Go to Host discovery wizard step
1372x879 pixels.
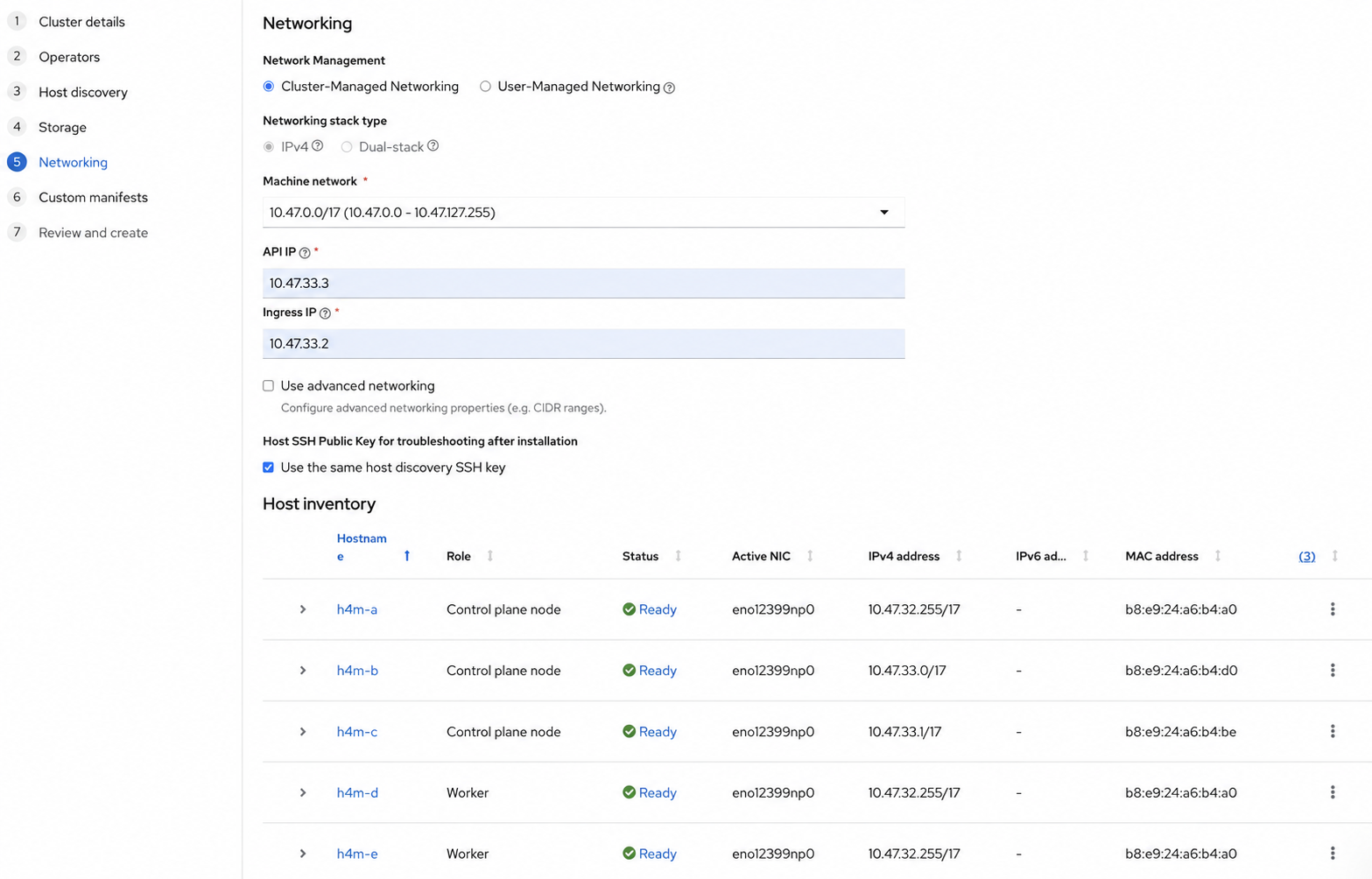[83, 92]
